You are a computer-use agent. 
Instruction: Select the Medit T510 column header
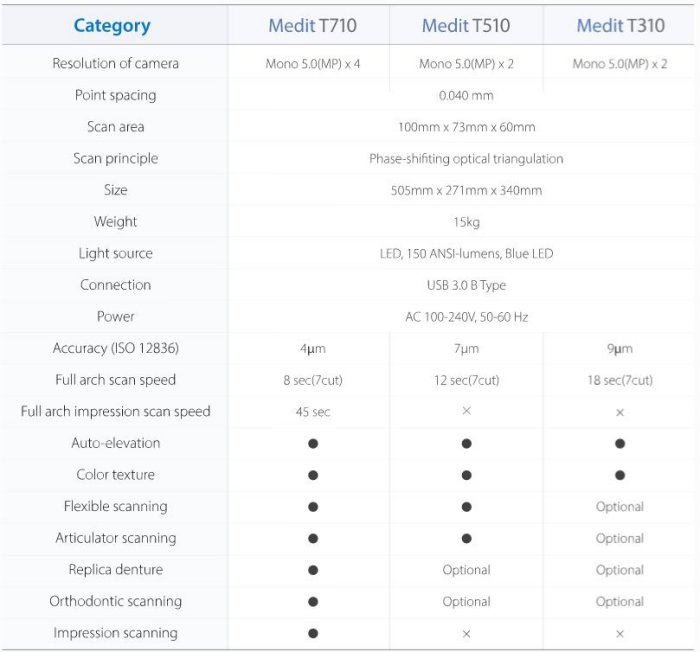[x=466, y=26]
